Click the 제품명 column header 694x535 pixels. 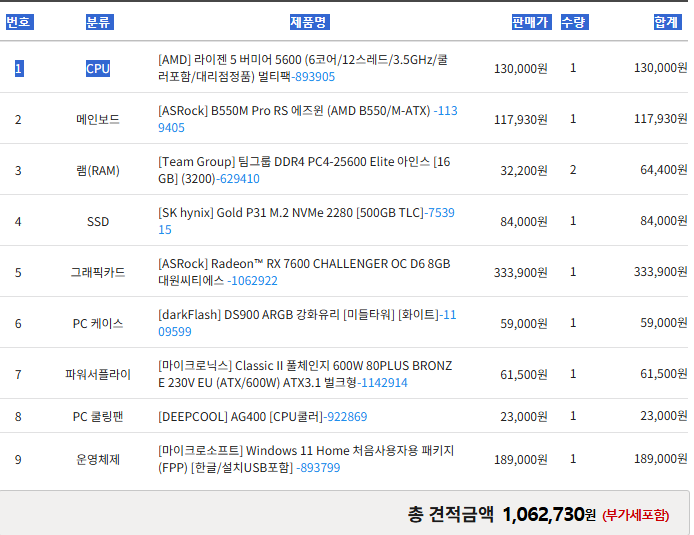309,22
